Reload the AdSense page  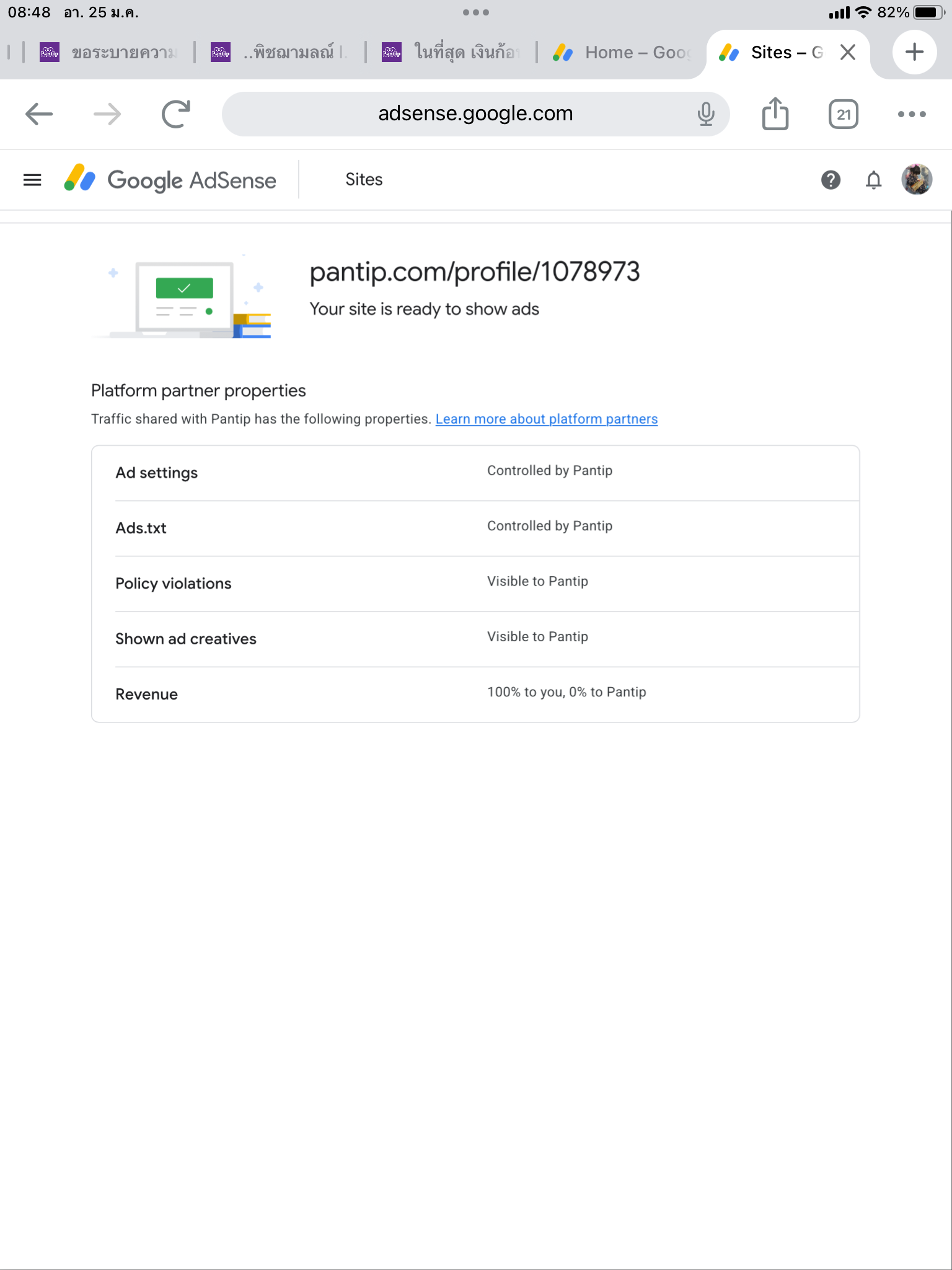[176, 114]
